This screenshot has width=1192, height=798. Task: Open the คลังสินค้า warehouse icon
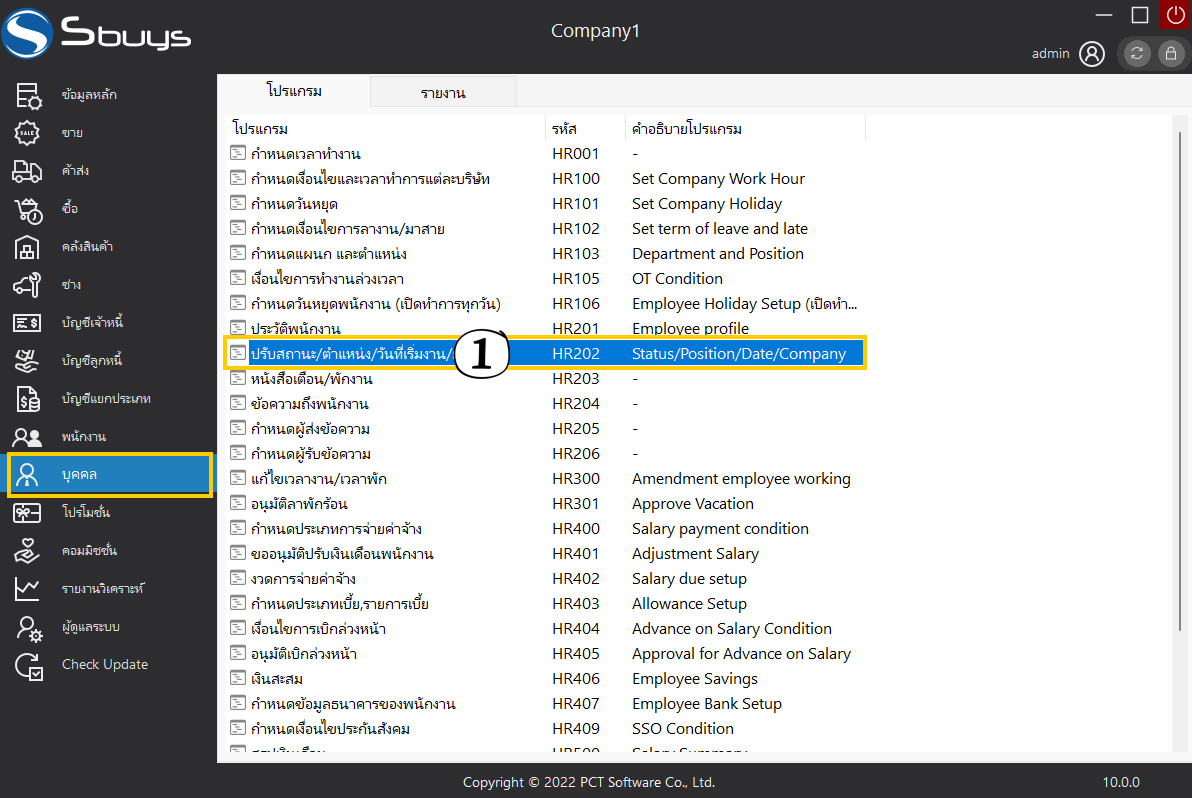pyautogui.click(x=28, y=247)
